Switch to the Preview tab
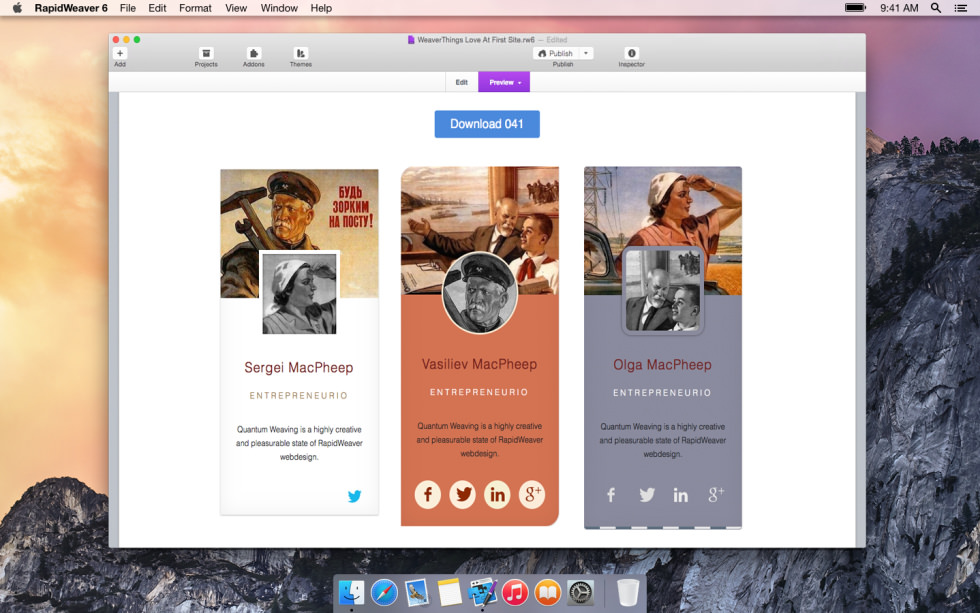Viewport: 980px width, 613px height. click(504, 82)
